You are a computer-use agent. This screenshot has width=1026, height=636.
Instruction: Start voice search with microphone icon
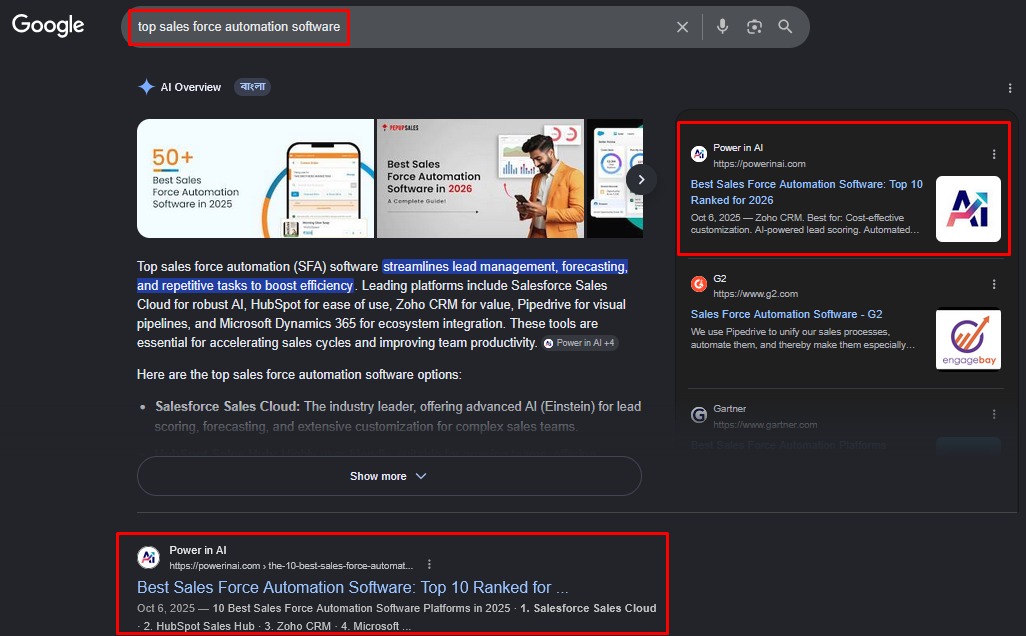point(722,26)
